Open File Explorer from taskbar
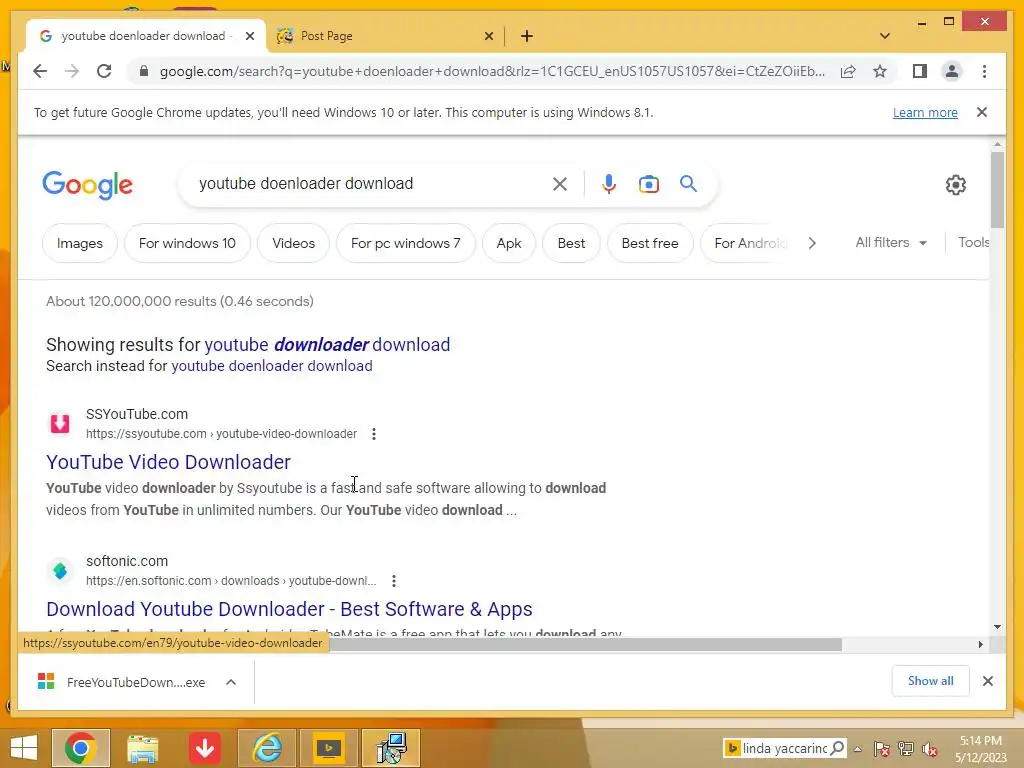The width and height of the screenshot is (1024, 768). click(142, 748)
